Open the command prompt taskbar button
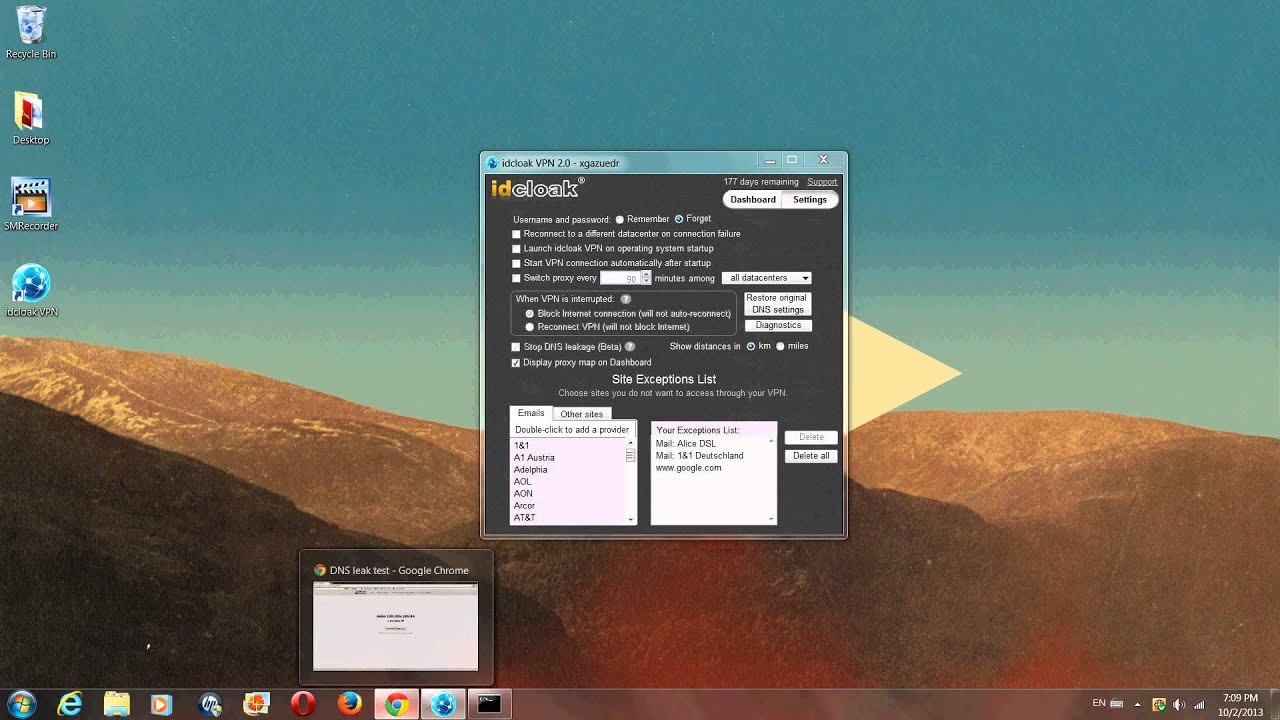The width and height of the screenshot is (1280, 720). 489,704
